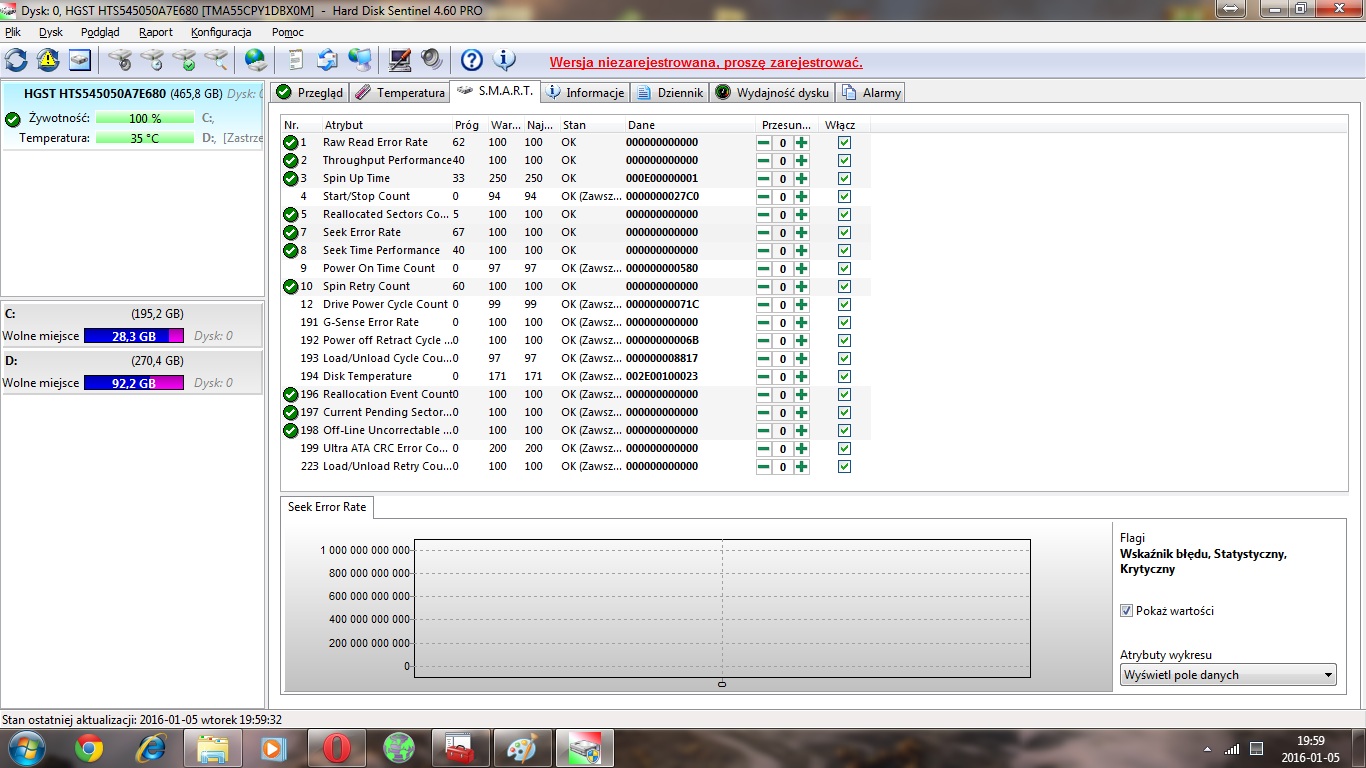The width and height of the screenshot is (1366, 768).
Task: Click the globe over disk toolbar icon
Action: tap(256, 60)
